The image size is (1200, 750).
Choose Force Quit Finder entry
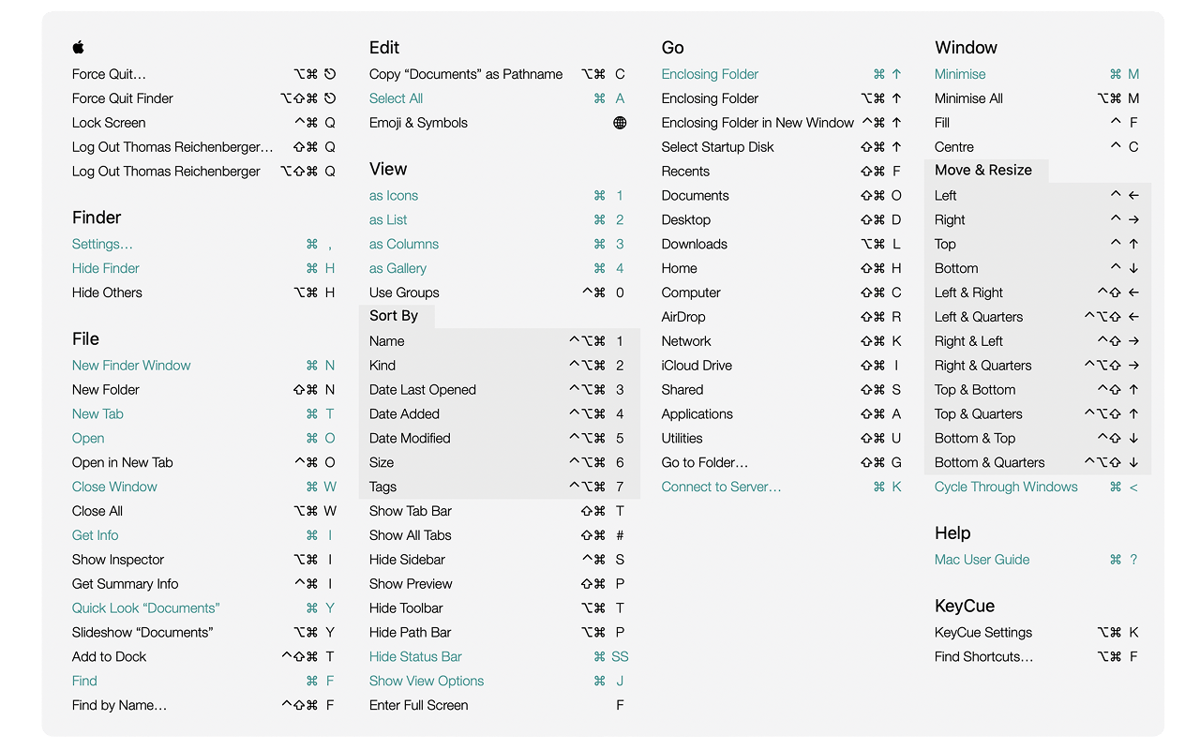tap(123, 98)
